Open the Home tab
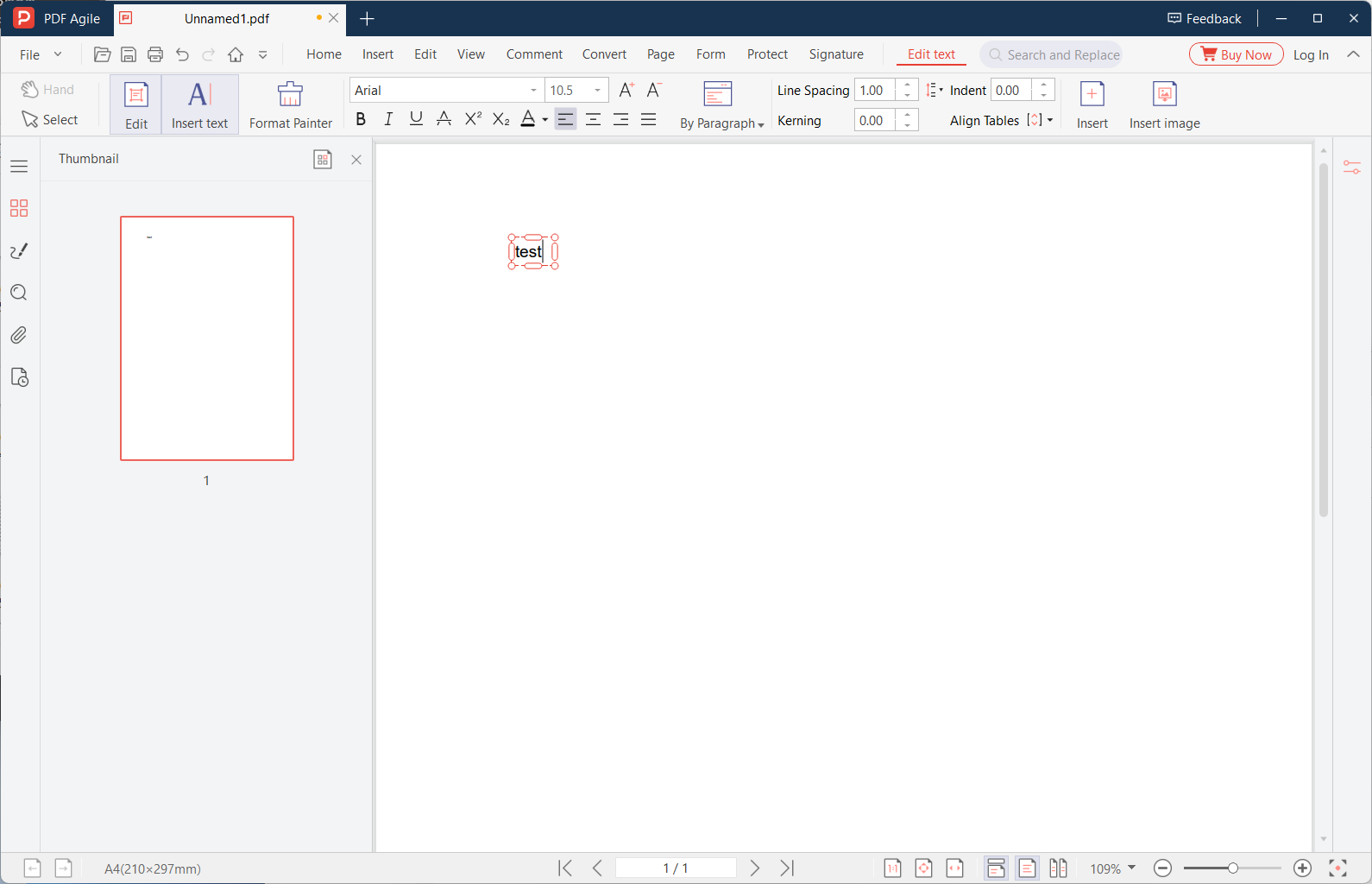 tap(324, 54)
